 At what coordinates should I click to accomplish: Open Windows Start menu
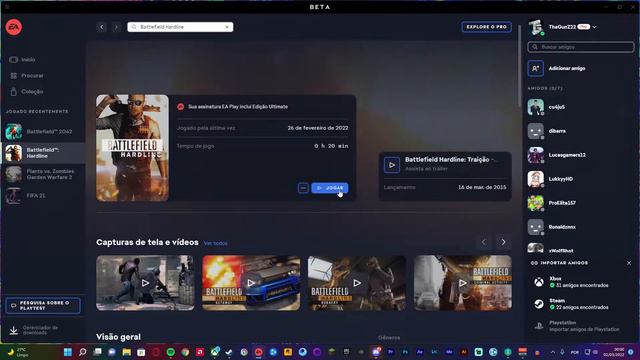(68, 352)
